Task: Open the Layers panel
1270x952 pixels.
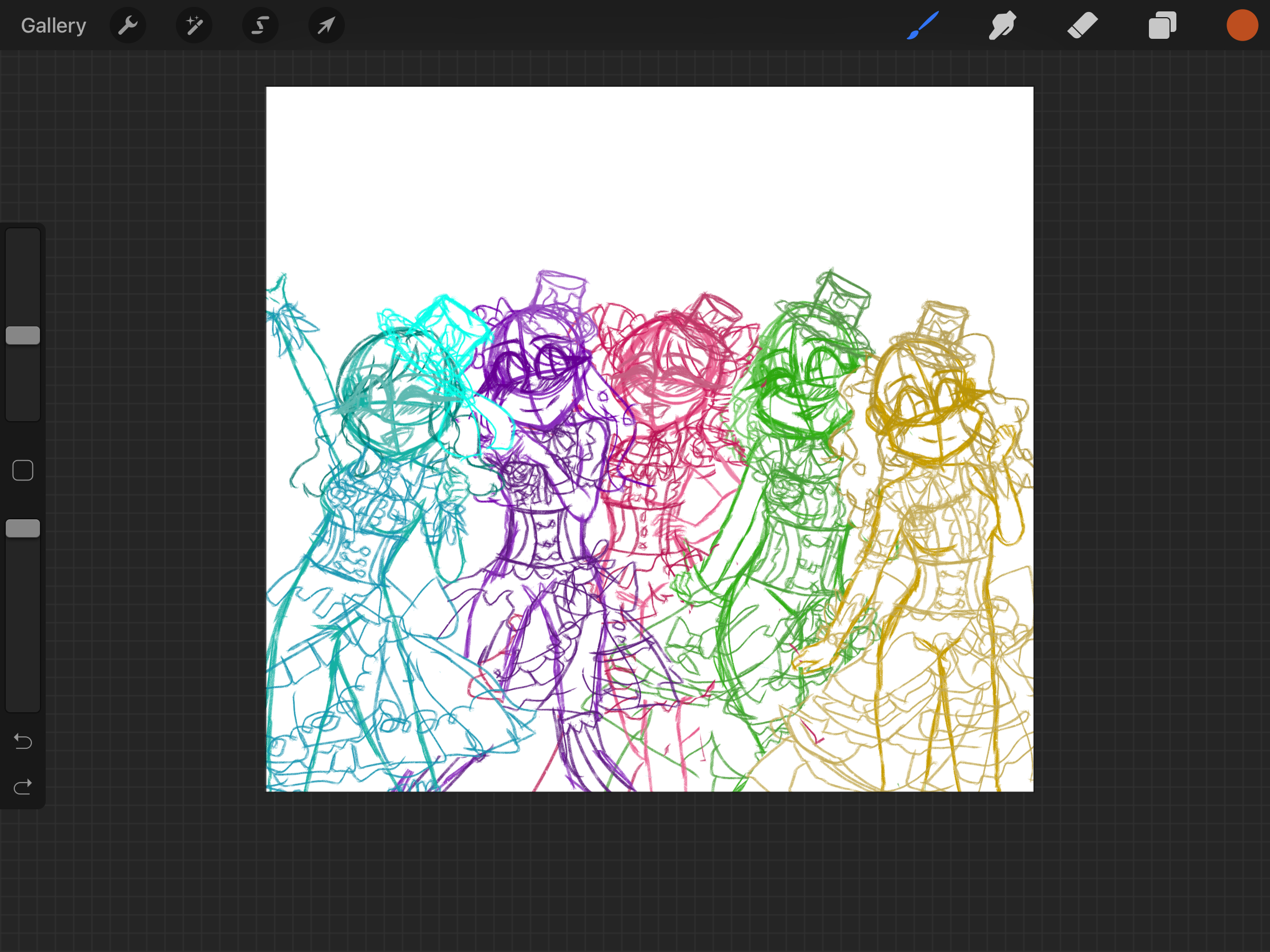Action: (x=1162, y=25)
